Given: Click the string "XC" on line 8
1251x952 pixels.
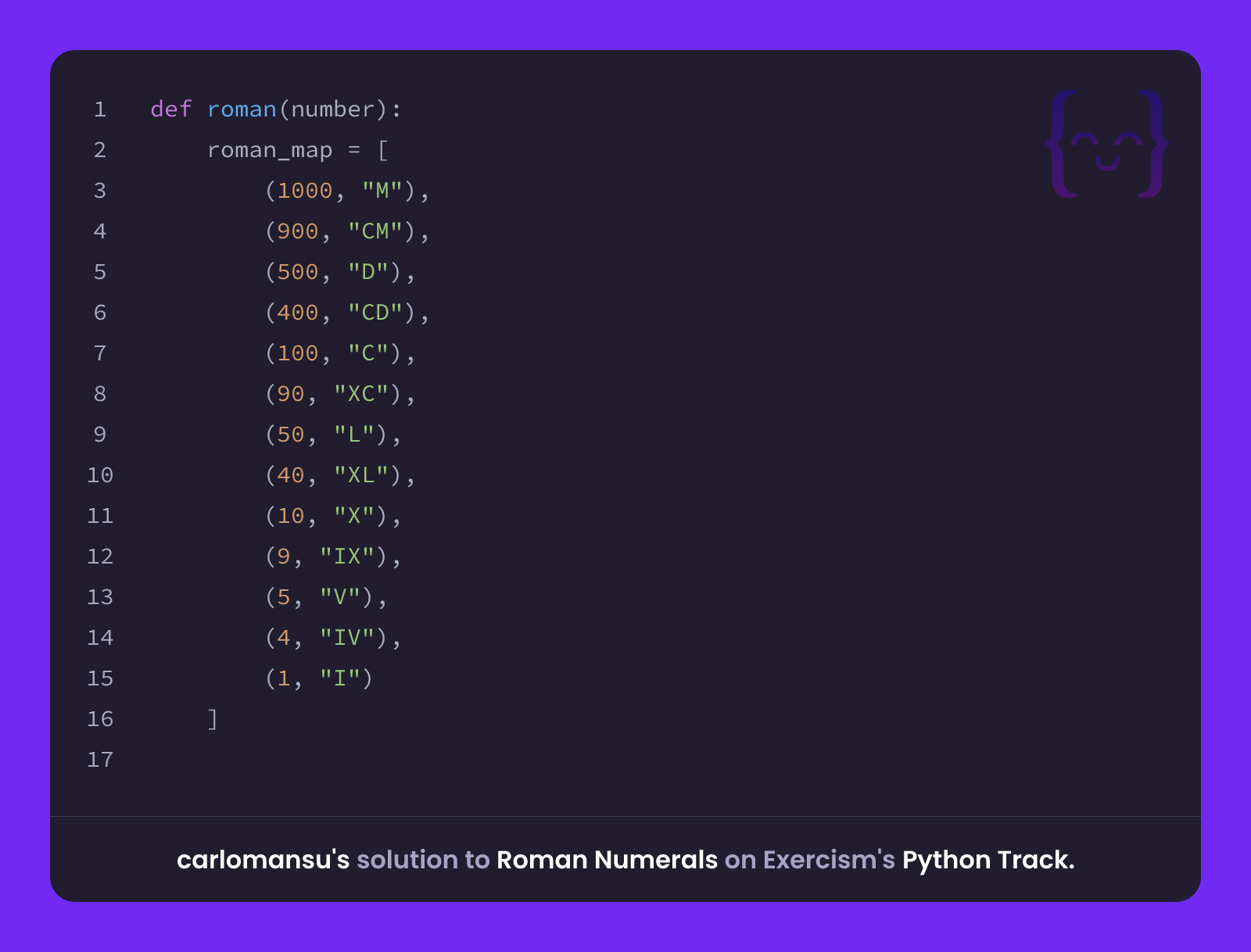Looking at the screenshot, I should coord(361,393).
